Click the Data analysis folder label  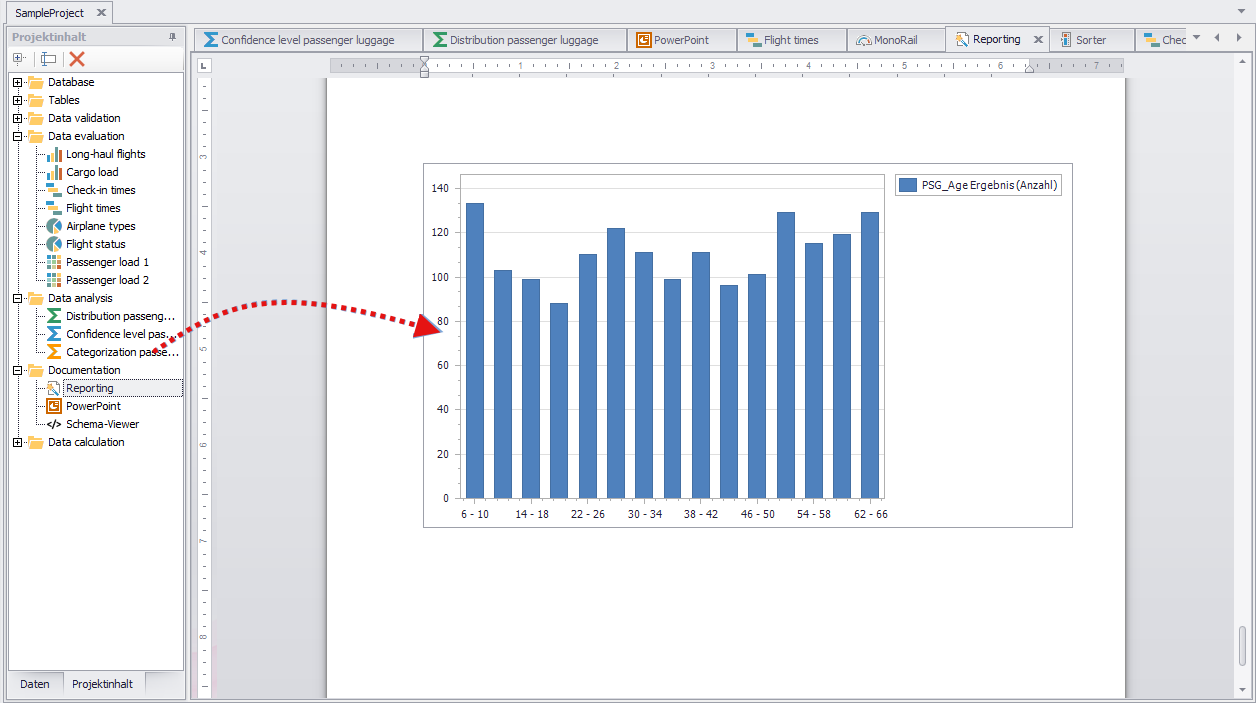[x=80, y=298]
